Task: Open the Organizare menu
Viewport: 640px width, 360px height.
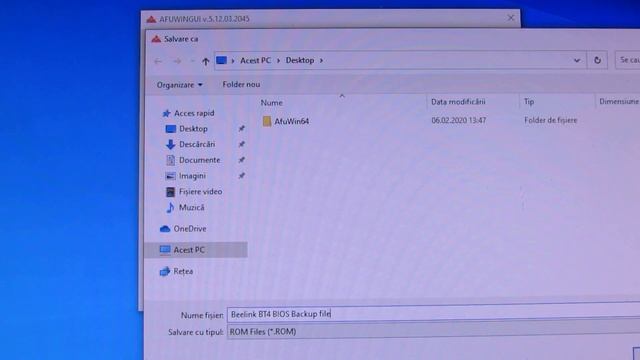Action: pos(180,85)
